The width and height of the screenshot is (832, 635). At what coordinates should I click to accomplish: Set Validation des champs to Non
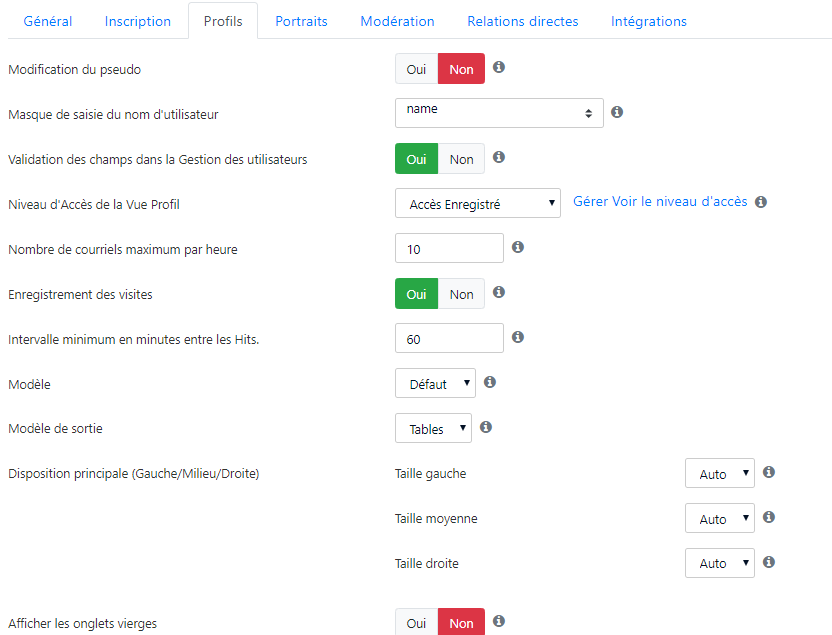click(x=461, y=159)
